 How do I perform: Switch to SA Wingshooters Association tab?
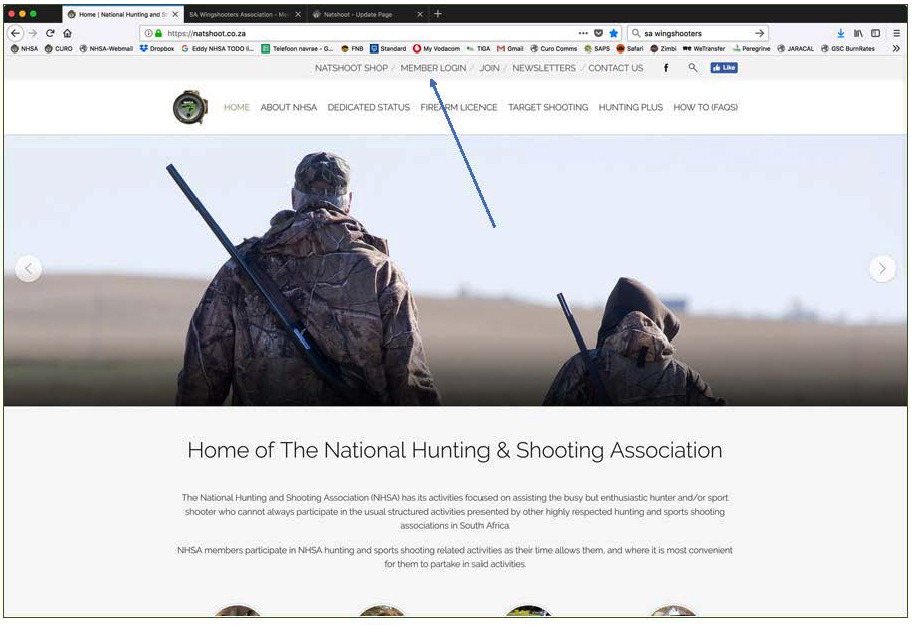(244, 14)
